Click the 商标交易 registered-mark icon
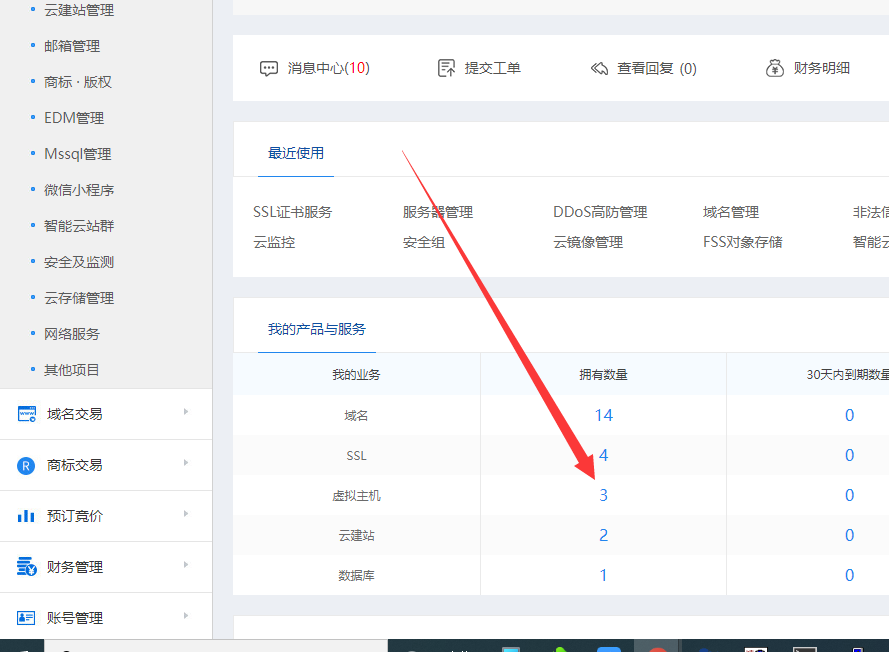This screenshot has height=652, width=889. pos(27,465)
